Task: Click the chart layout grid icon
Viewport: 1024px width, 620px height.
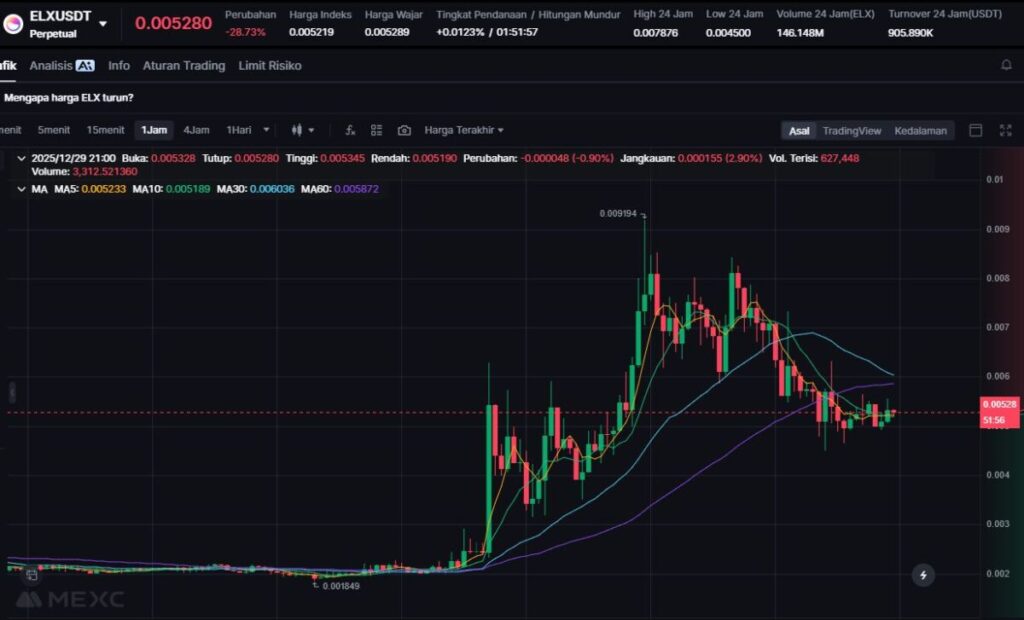Action: click(x=377, y=130)
